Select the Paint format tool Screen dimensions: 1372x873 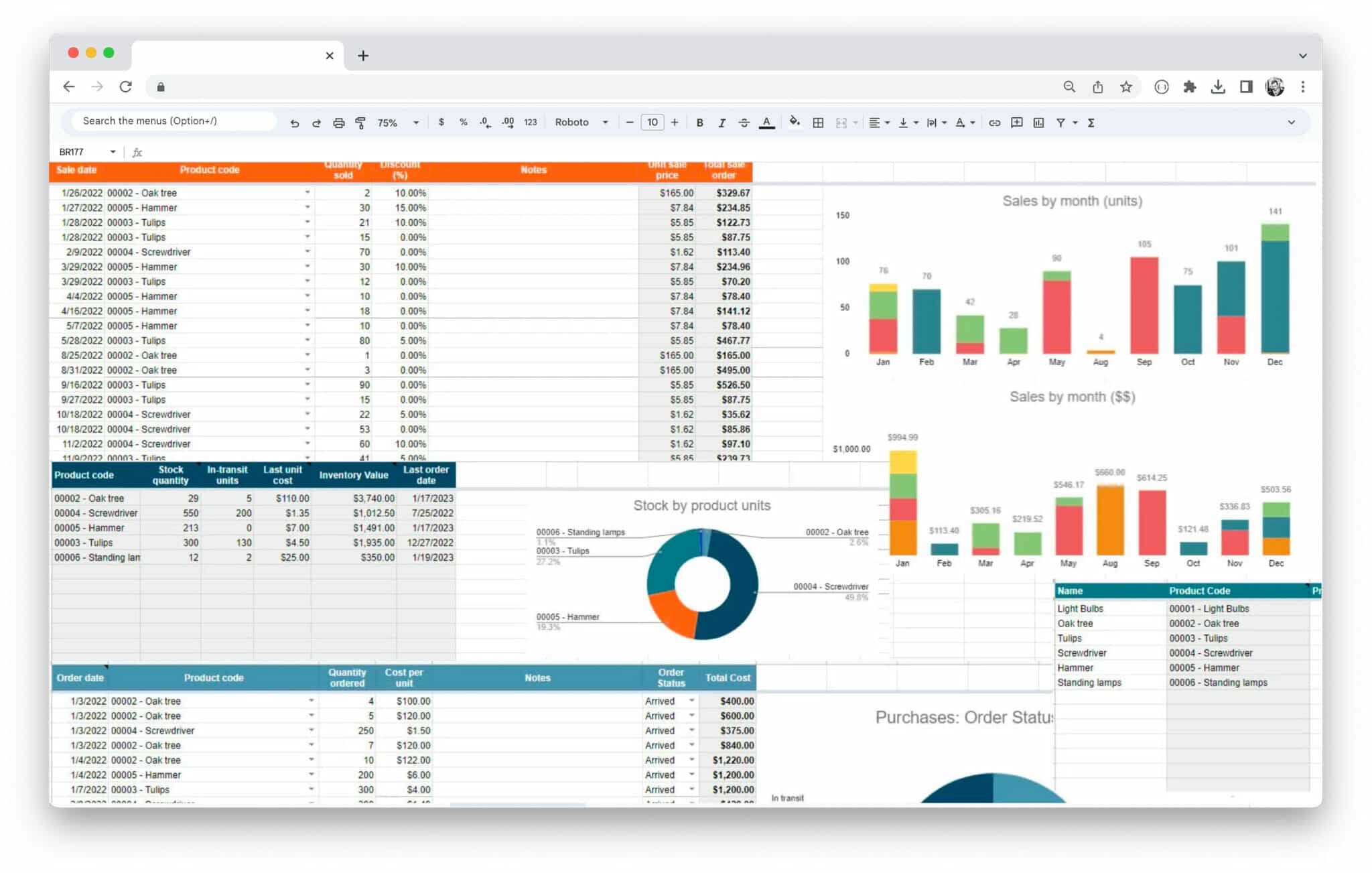coord(360,123)
